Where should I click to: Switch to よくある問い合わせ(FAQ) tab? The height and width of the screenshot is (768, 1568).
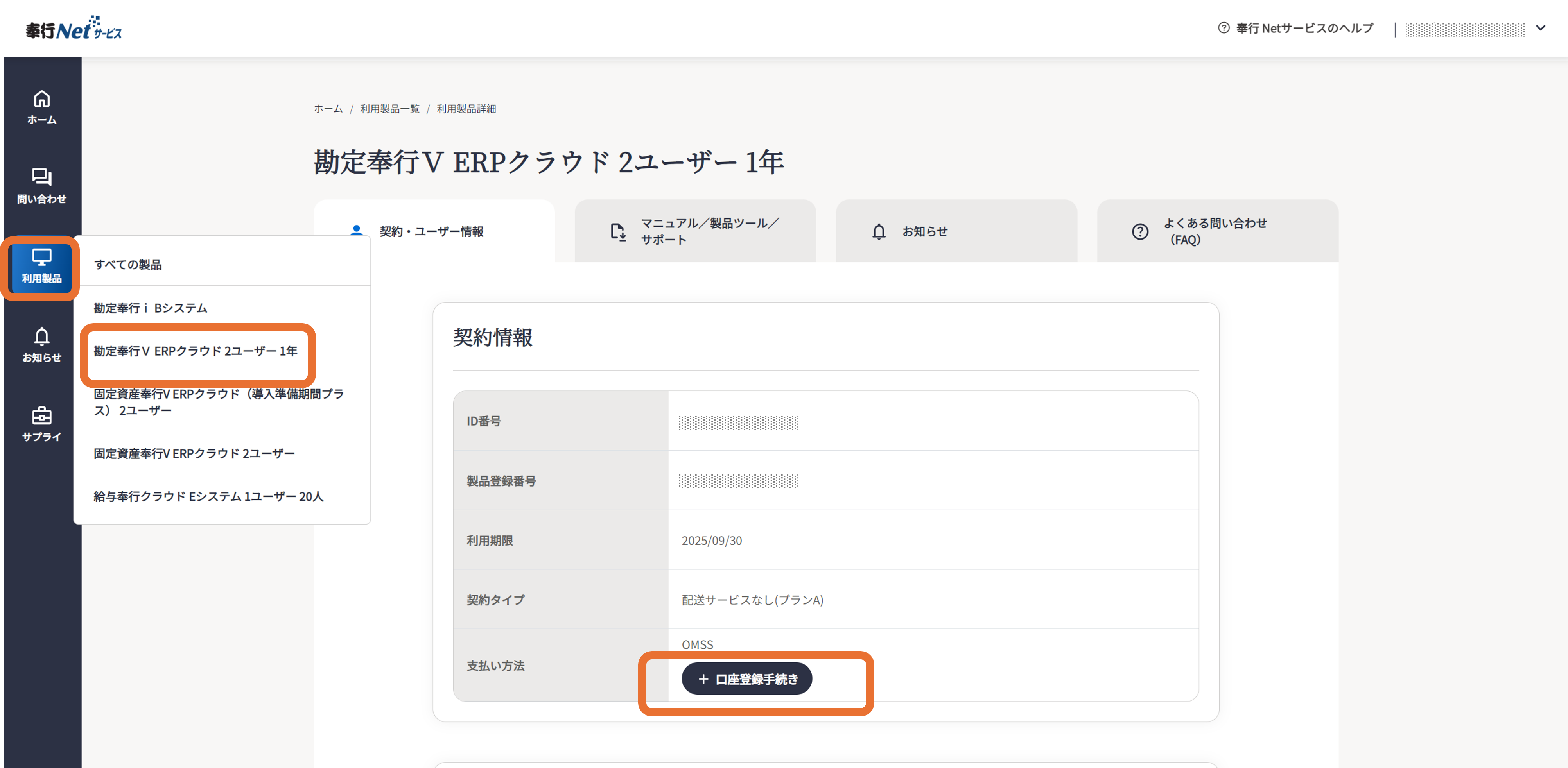1217,231
